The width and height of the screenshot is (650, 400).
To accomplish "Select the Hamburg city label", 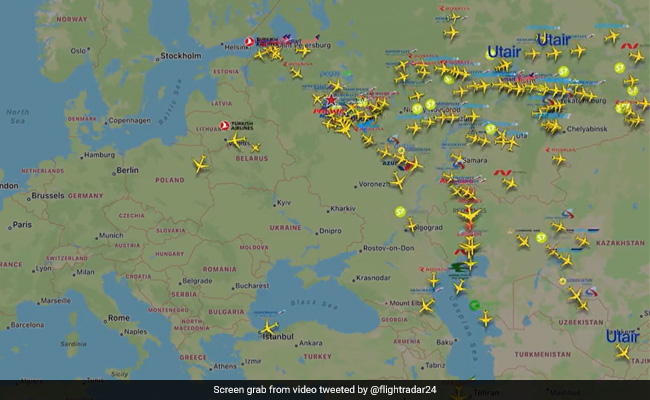I will click(x=99, y=155).
